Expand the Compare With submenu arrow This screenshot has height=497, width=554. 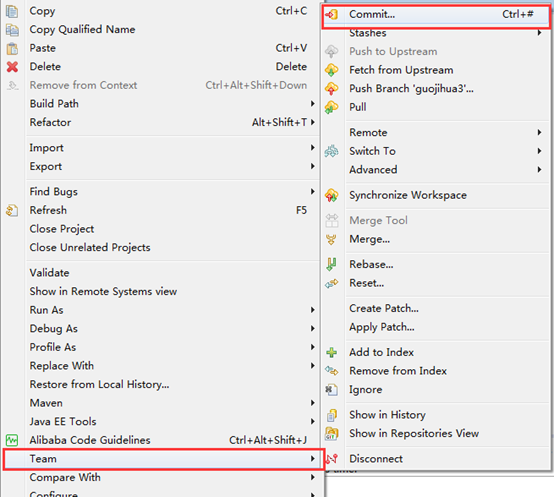[312, 478]
